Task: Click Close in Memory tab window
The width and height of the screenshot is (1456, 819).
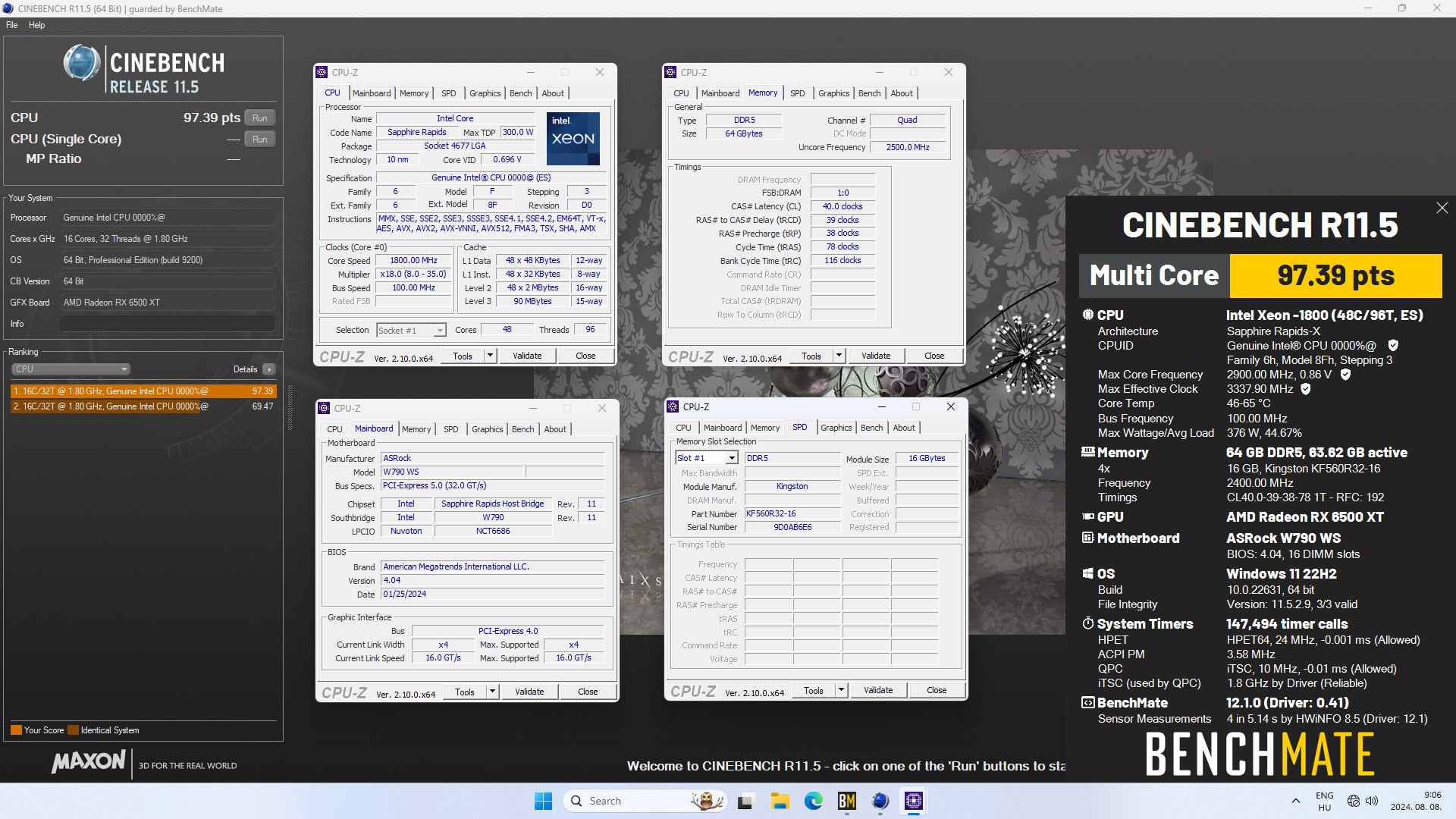Action: [934, 356]
